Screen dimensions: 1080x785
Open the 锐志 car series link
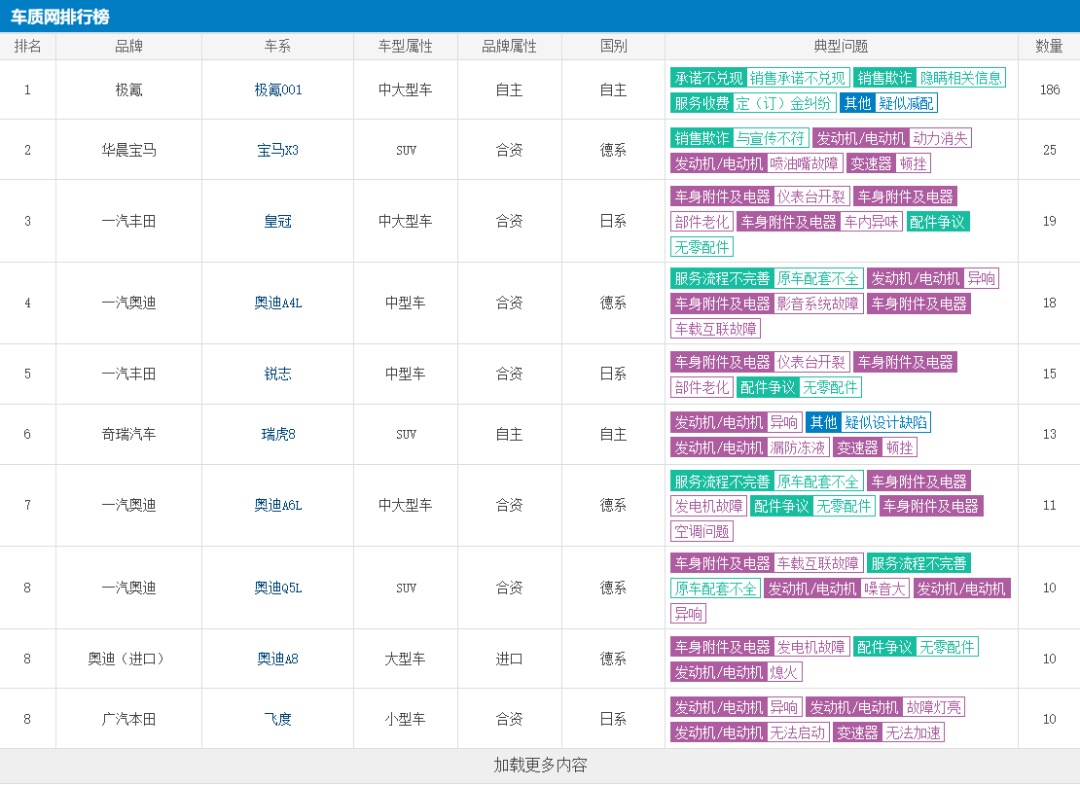(x=278, y=374)
